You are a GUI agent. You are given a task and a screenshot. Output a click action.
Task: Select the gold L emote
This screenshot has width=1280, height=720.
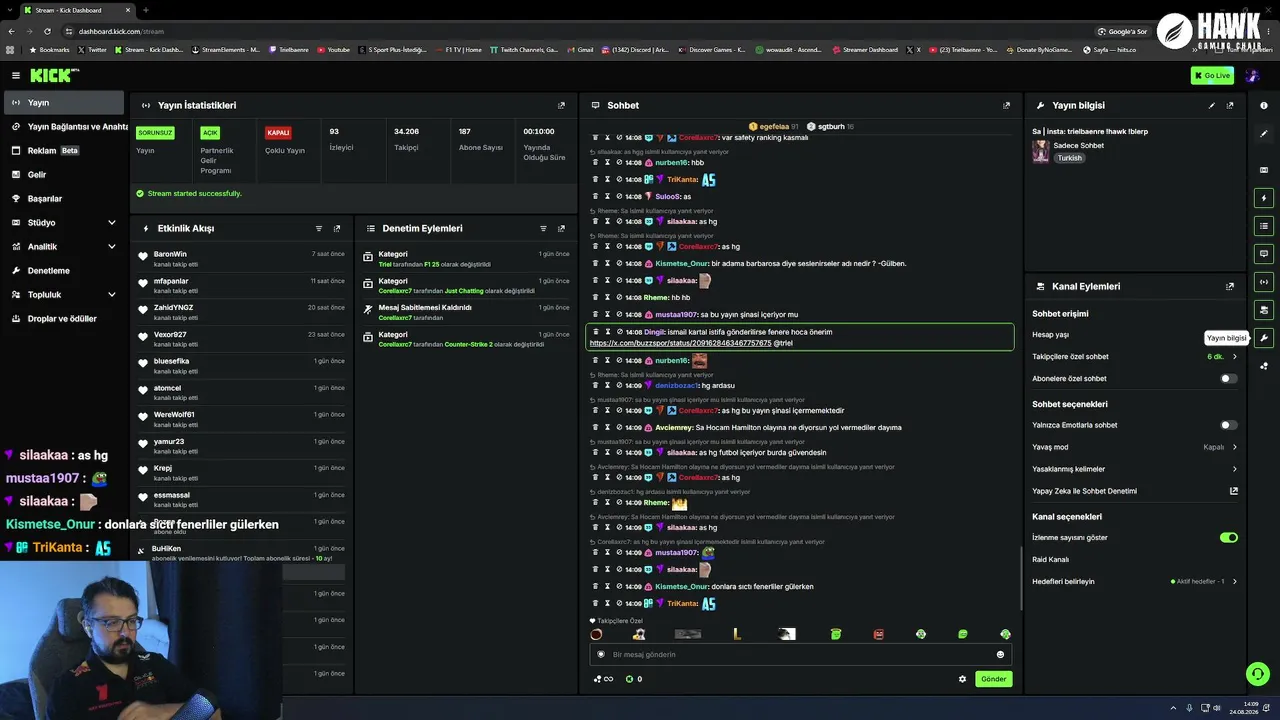737,634
